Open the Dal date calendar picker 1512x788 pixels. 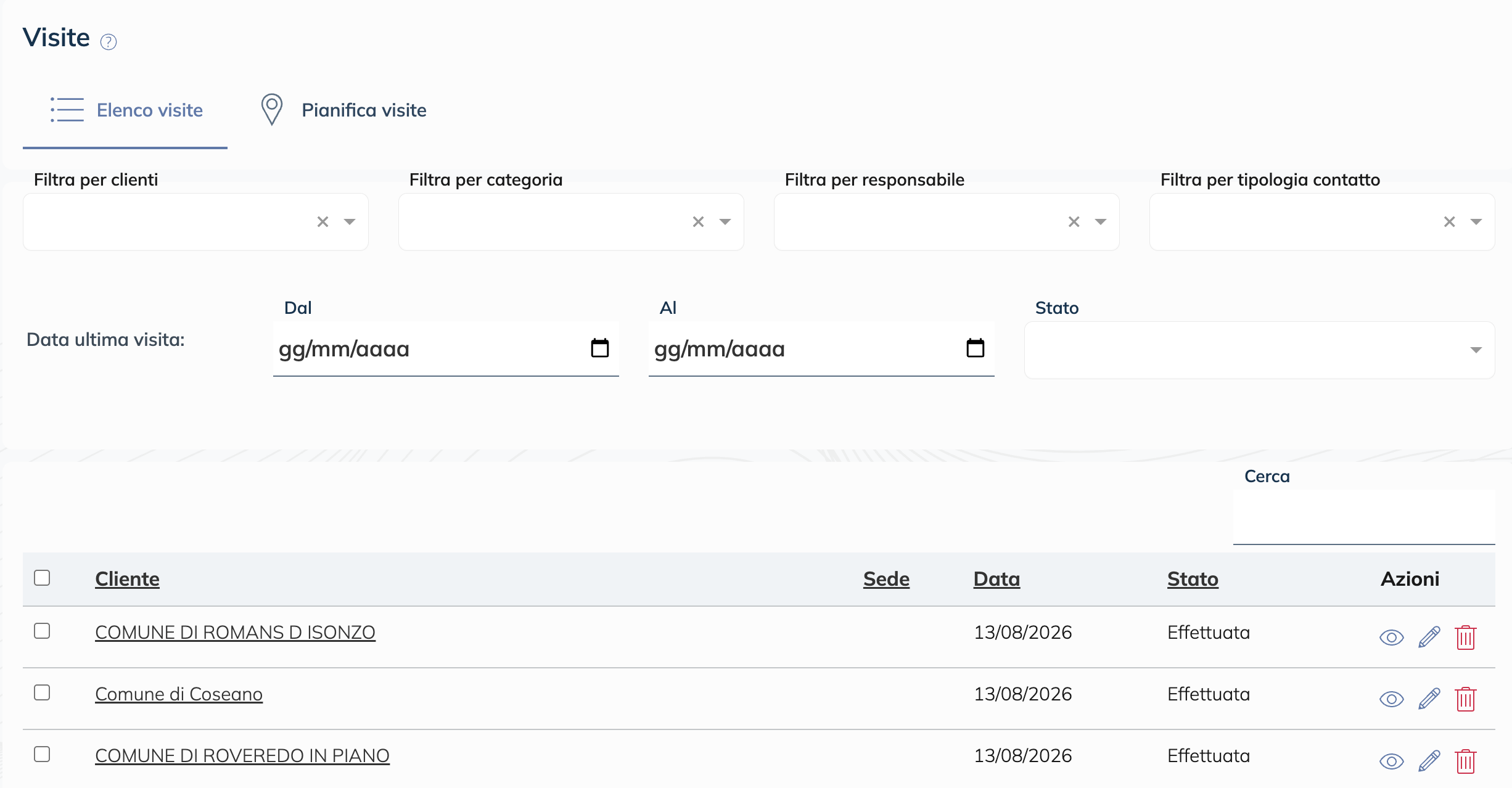(x=600, y=348)
